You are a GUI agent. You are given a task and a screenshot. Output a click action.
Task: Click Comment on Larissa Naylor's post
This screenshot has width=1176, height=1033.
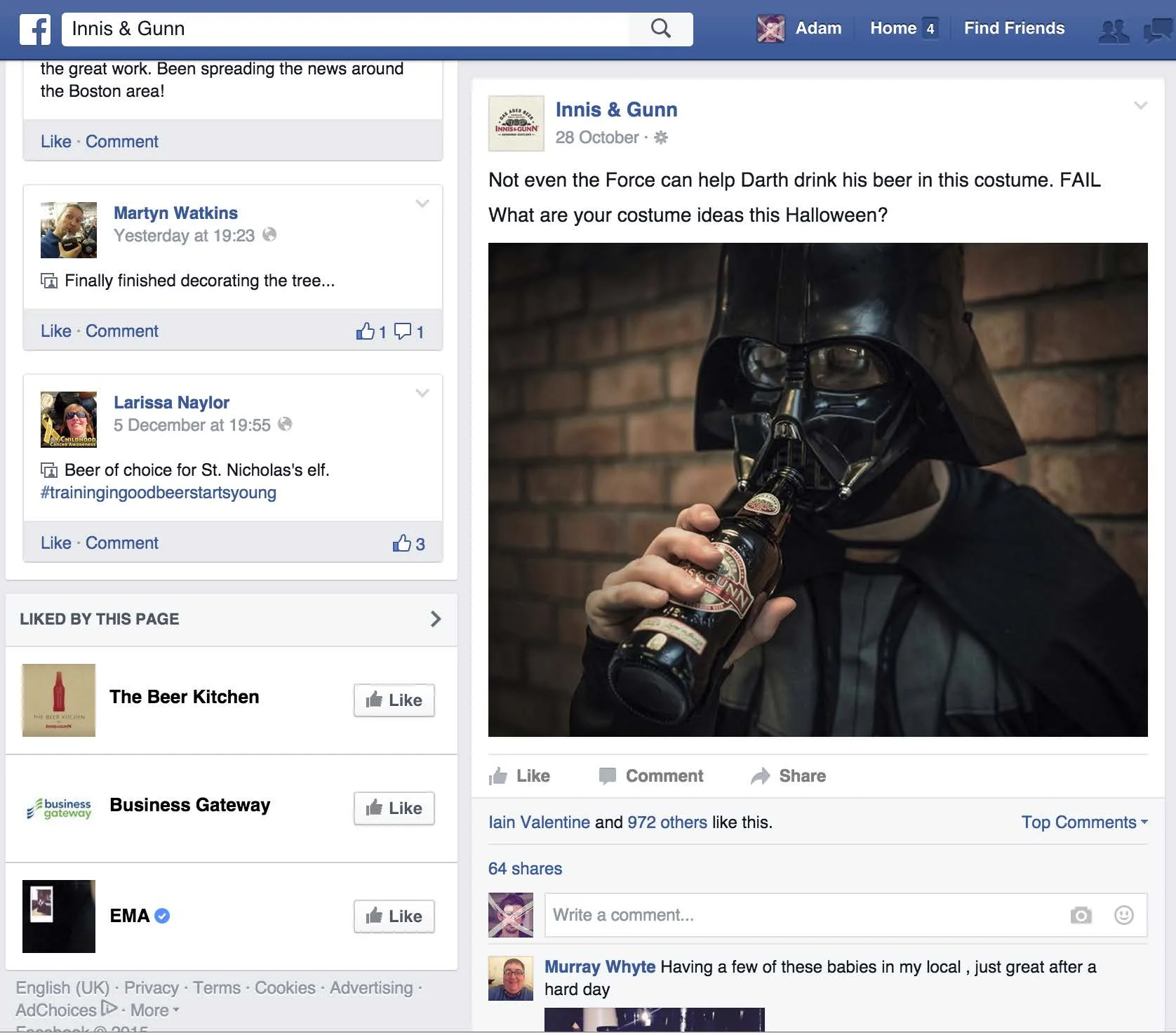[122, 543]
